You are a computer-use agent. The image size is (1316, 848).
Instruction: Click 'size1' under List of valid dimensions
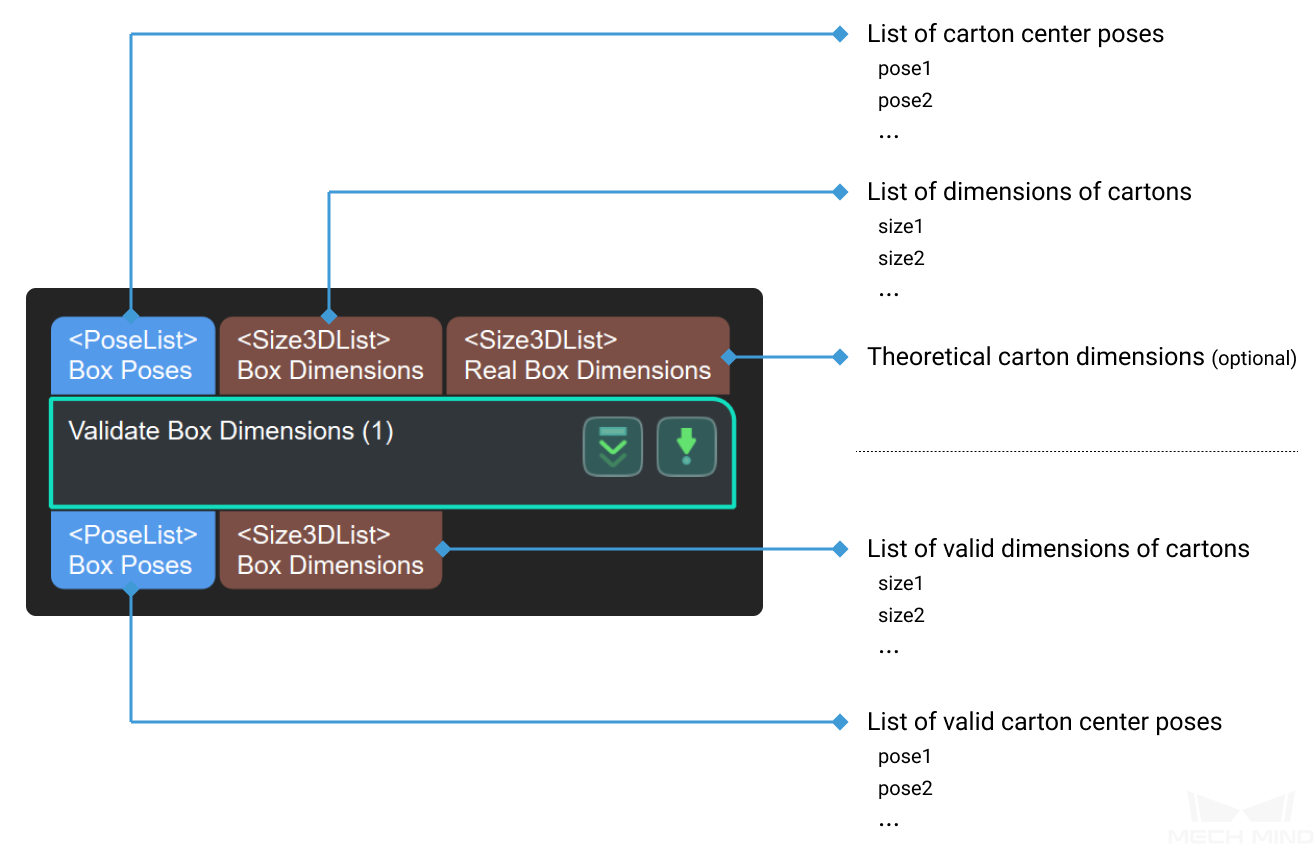[901, 583]
